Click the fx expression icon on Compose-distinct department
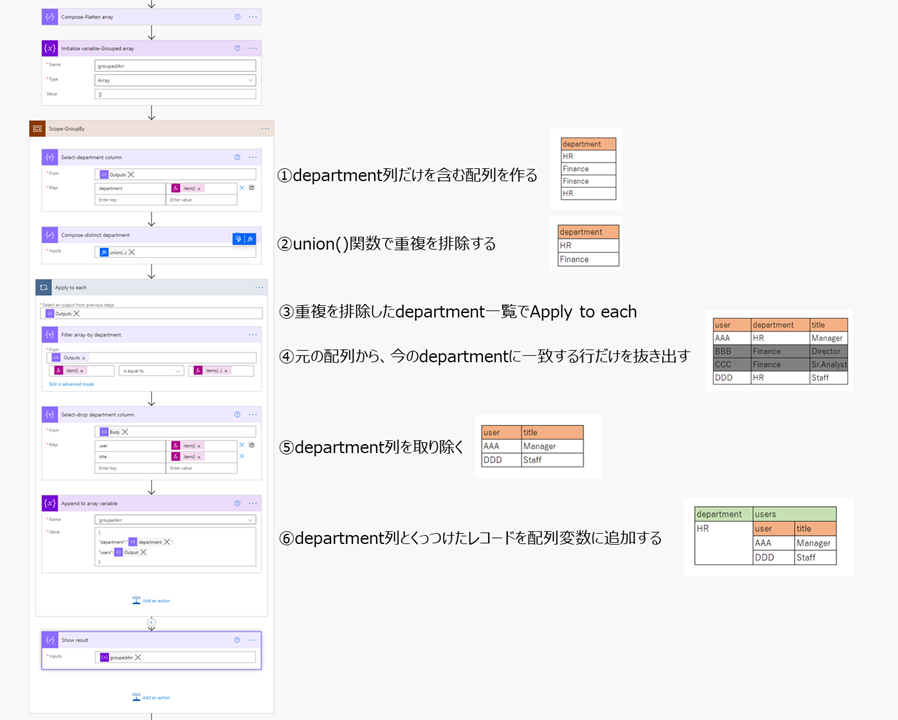Screen dimensions: 898x720 249,238
